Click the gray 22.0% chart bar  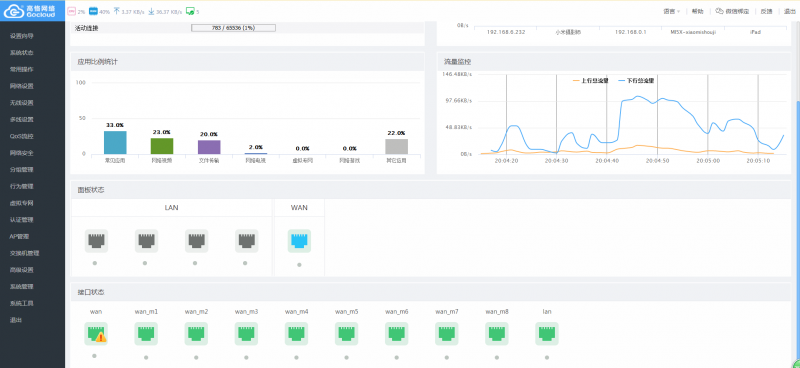(x=396, y=146)
